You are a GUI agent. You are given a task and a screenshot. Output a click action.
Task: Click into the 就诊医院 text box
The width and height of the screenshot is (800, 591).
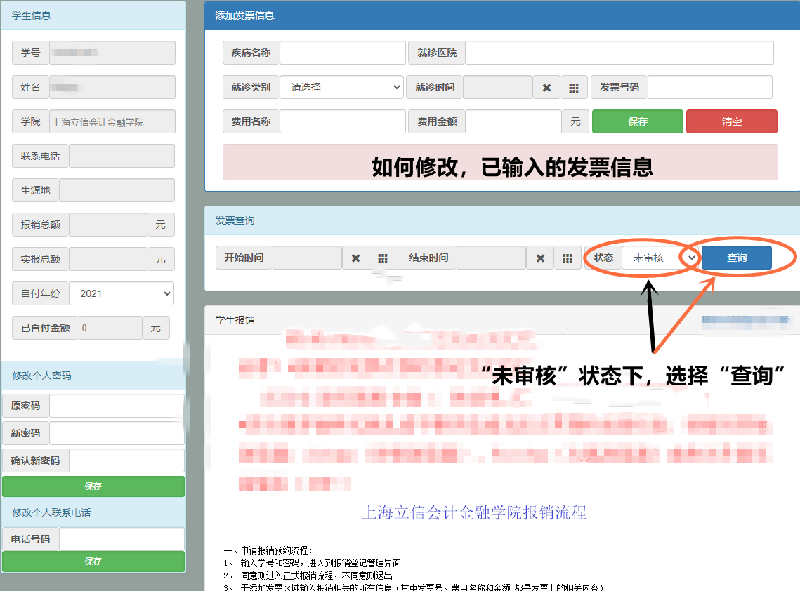620,53
